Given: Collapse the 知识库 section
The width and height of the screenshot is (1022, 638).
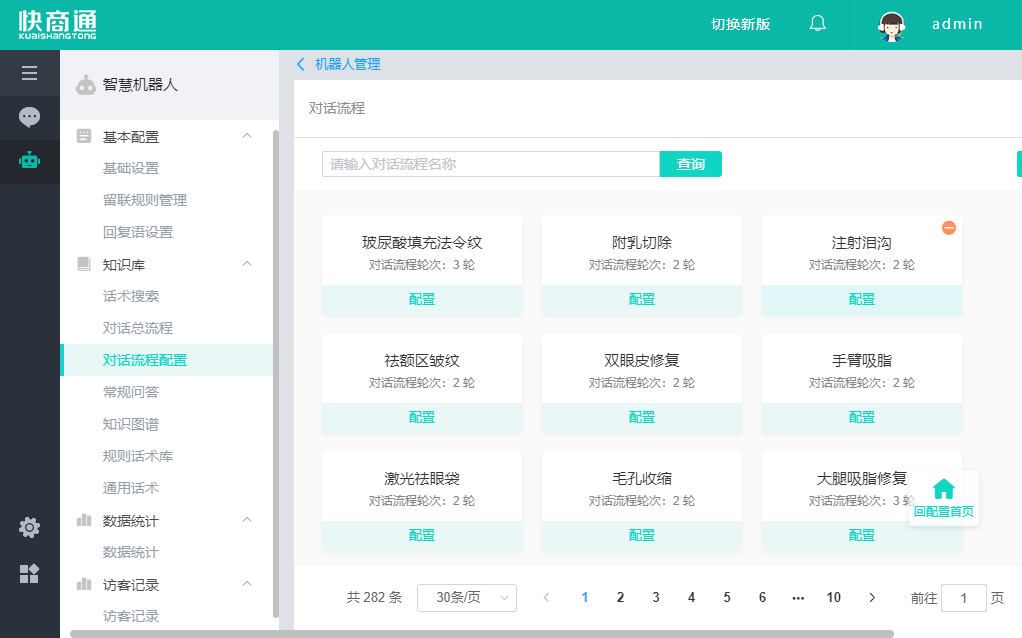Looking at the screenshot, I should click(247, 264).
